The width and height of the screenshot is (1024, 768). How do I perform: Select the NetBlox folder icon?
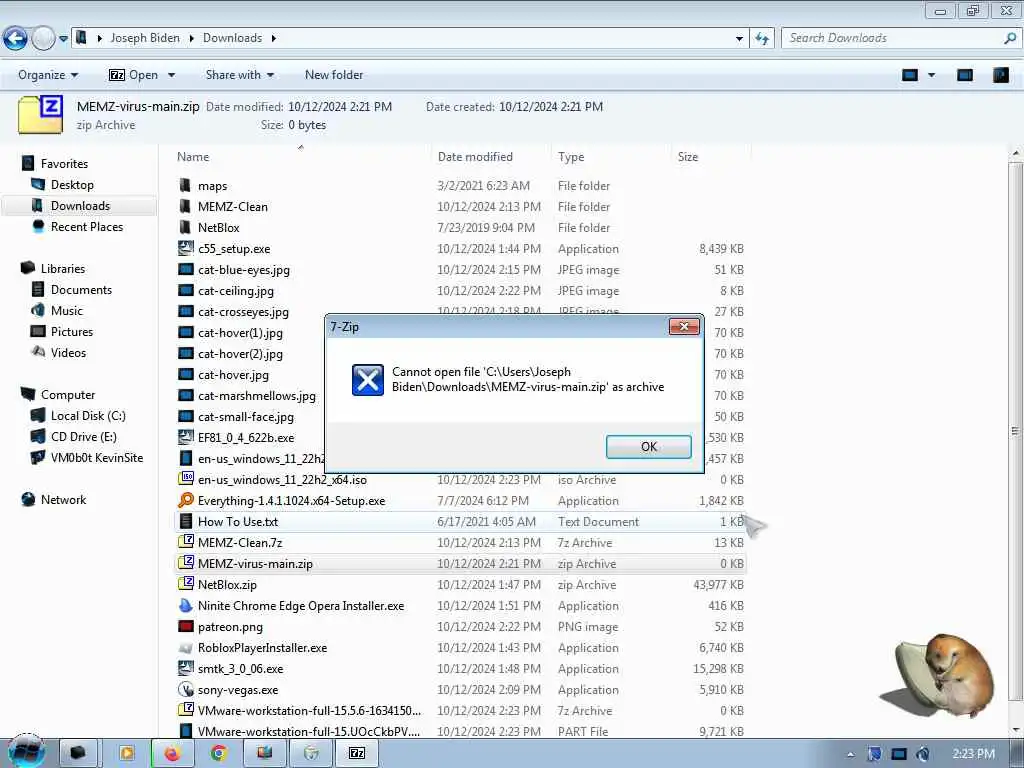tap(185, 227)
